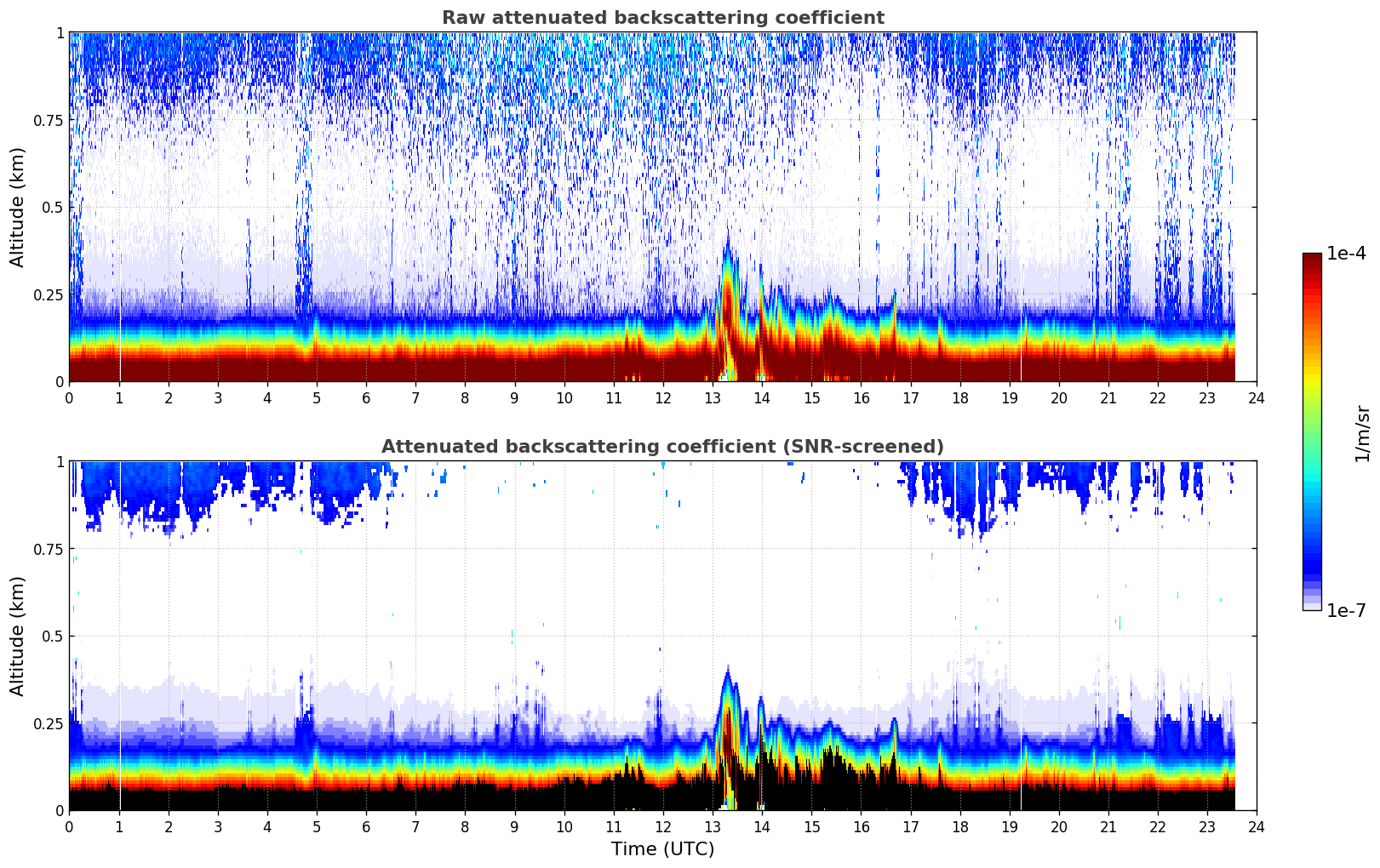
Task: Click the "1e-7" colorbar minimum label
Action: click(1346, 611)
